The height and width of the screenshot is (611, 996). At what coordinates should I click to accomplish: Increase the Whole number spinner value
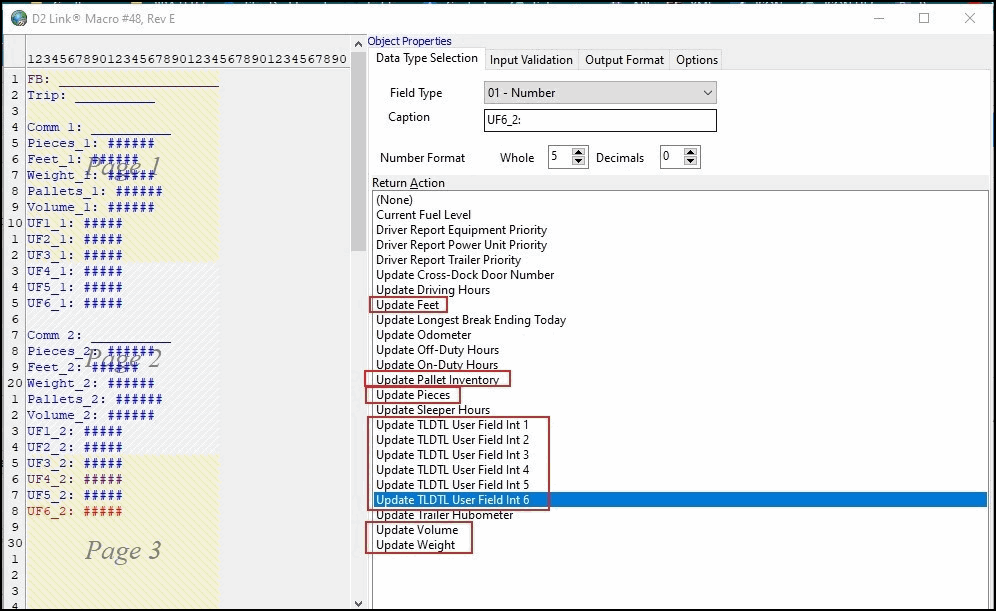579,153
